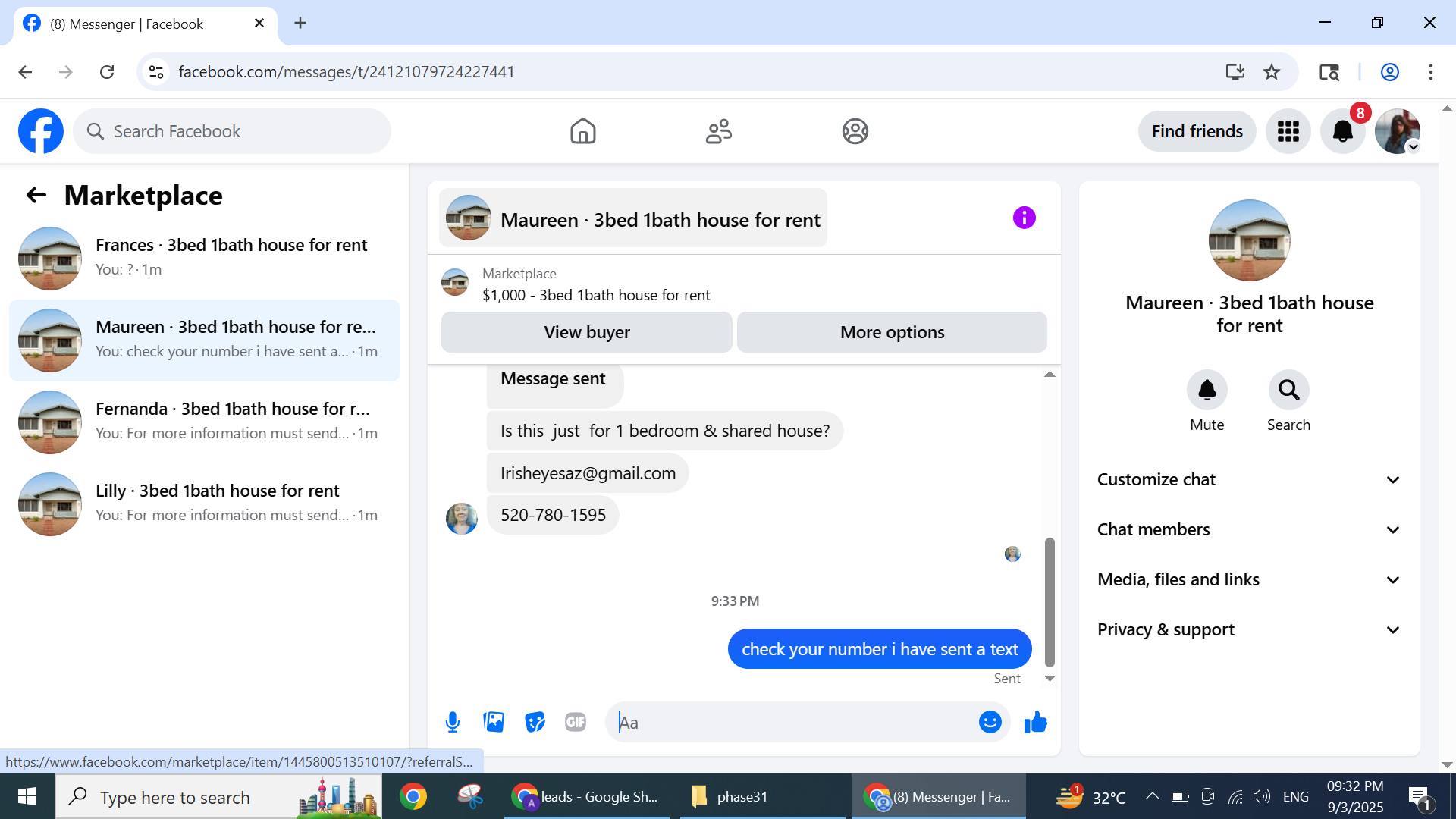Viewport: 1456px width, 819px height.
Task: Expand Chat members section
Action: coord(1249,530)
